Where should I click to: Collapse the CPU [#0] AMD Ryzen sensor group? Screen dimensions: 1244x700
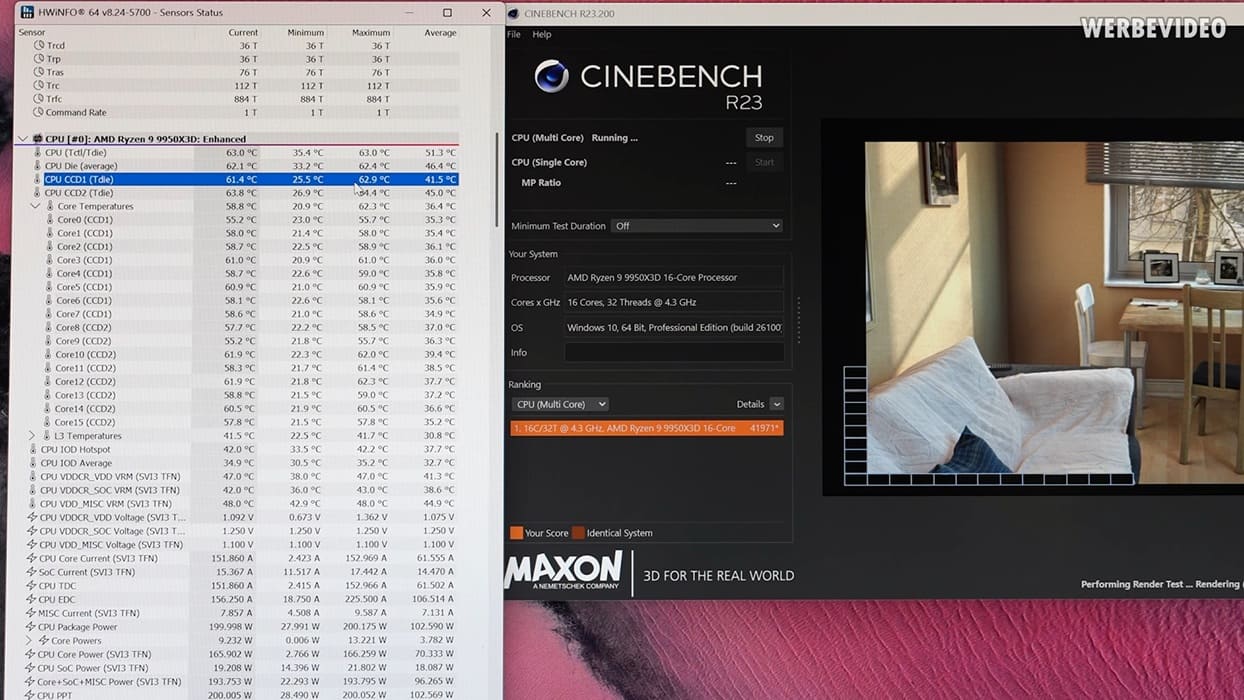pos(23,139)
